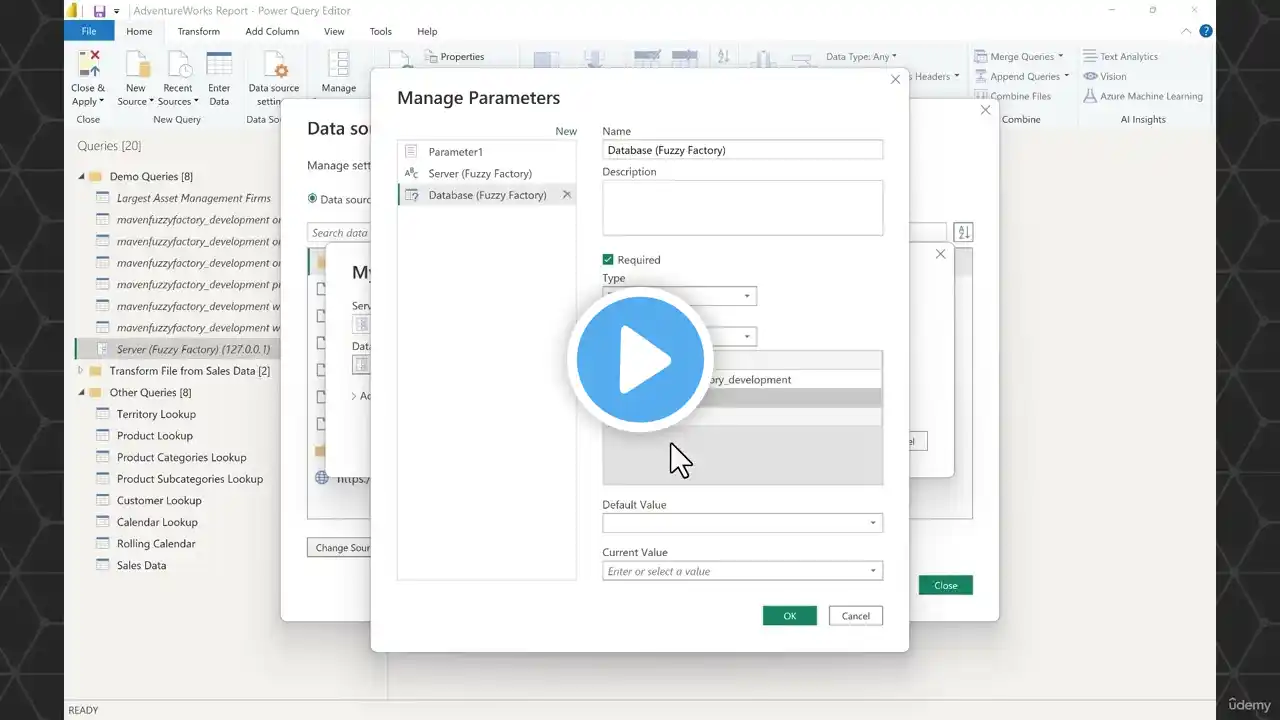This screenshot has width=1280, height=720.
Task: Click the Rolling Calendar table icon
Action: click(x=102, y=544)
